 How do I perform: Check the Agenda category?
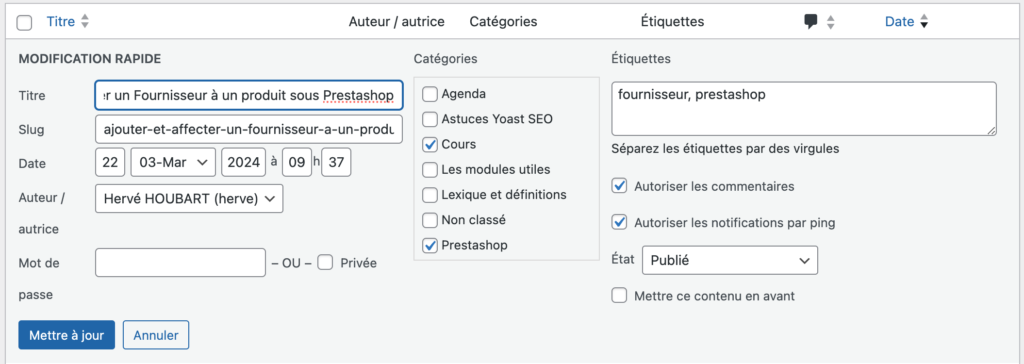tap(430, 94)
